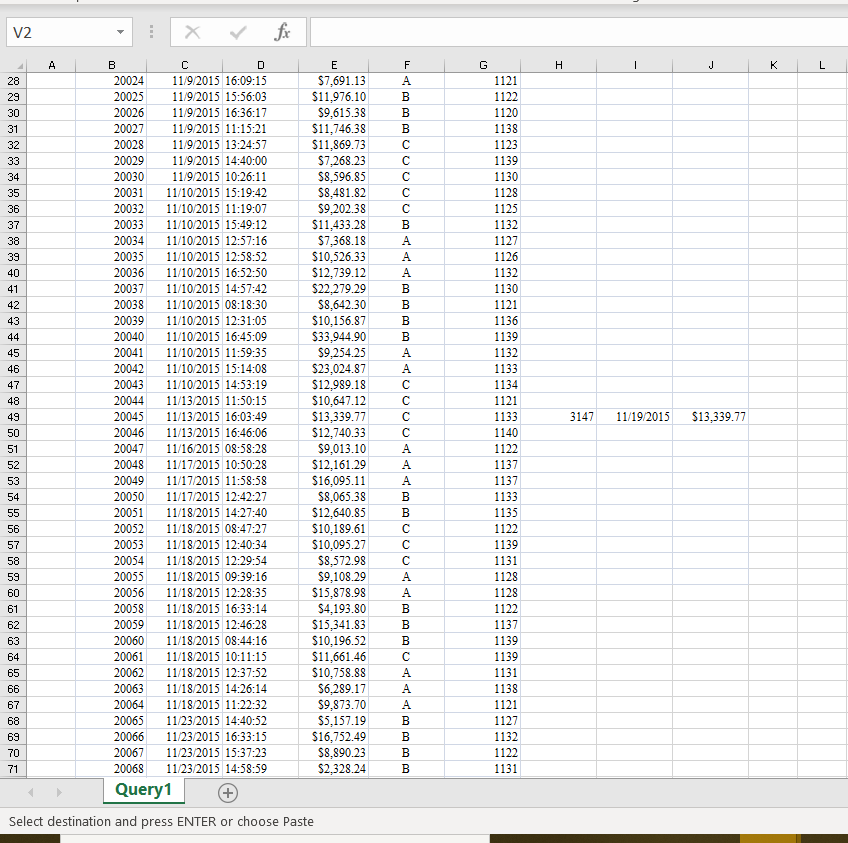Expand the Name Box showing V2

[x=60, y=31]
